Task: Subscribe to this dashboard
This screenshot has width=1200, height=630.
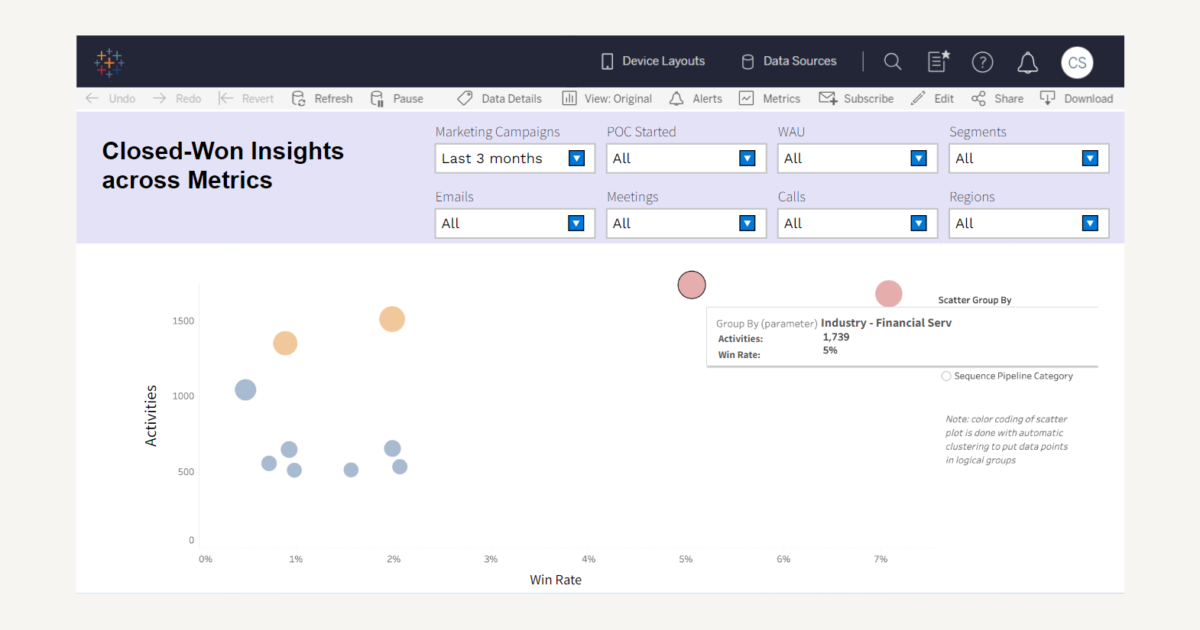Action: click(857, 98)
